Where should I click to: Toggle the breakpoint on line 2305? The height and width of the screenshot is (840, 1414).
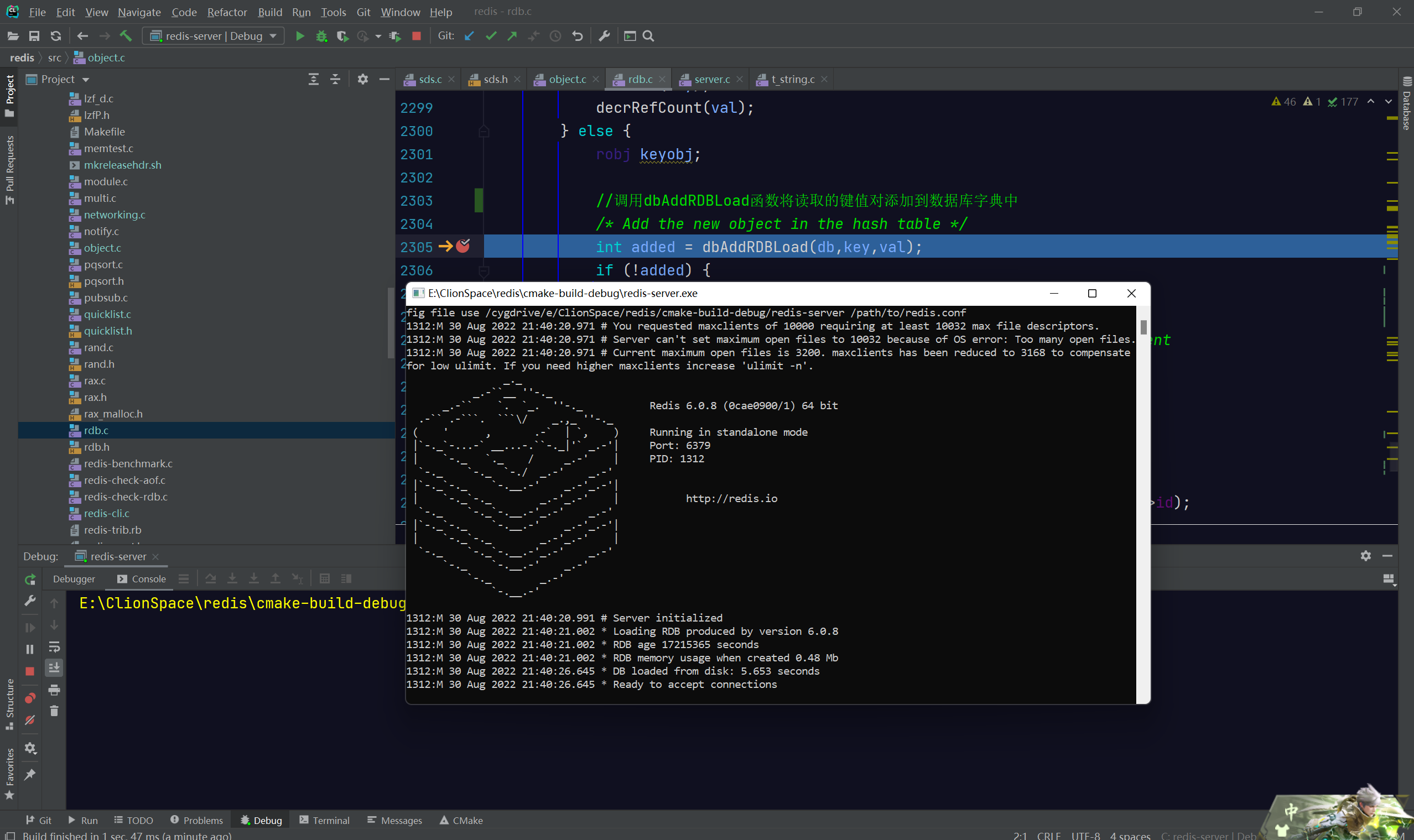coord(463,246)
